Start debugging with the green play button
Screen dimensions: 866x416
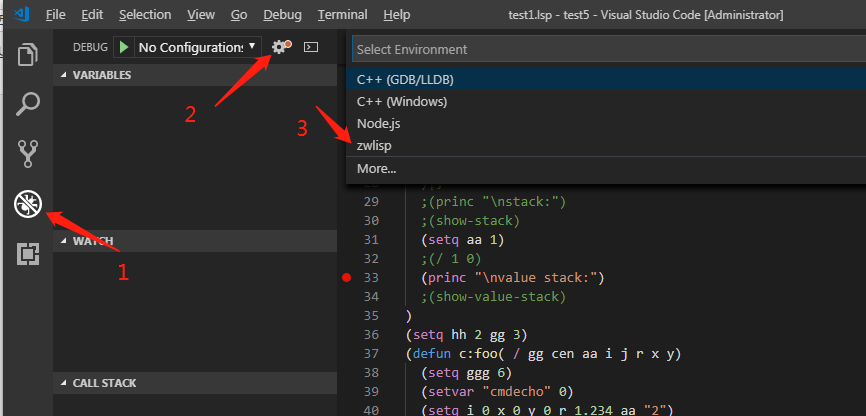(x=124, y=48)
